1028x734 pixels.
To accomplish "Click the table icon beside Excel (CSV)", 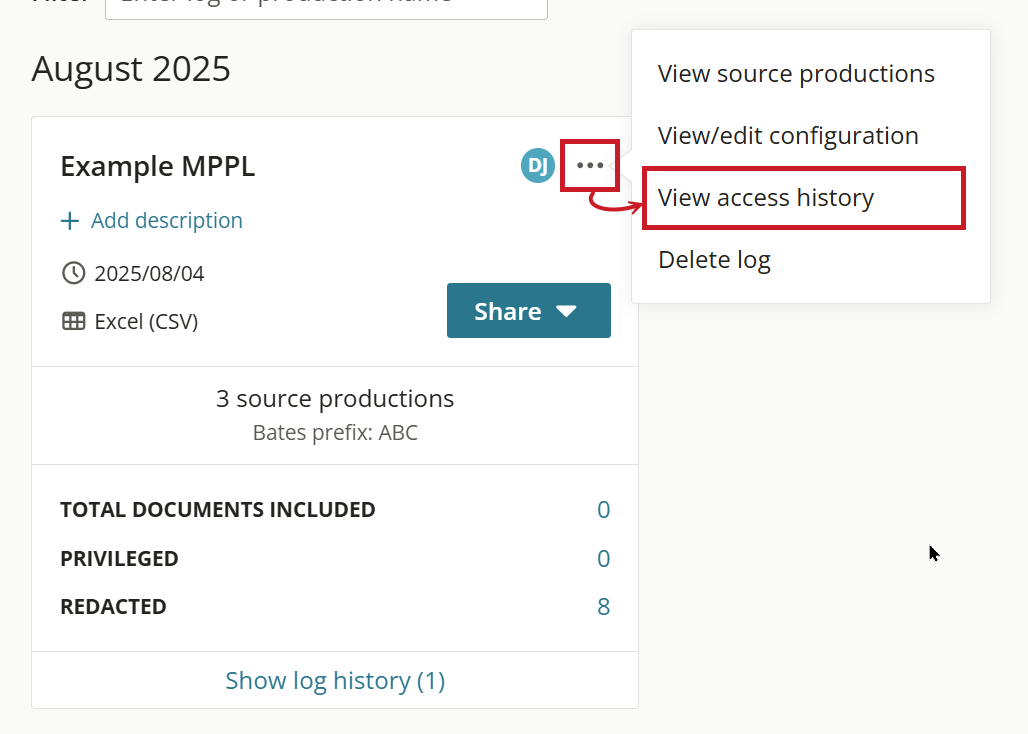I will [73, 322].
